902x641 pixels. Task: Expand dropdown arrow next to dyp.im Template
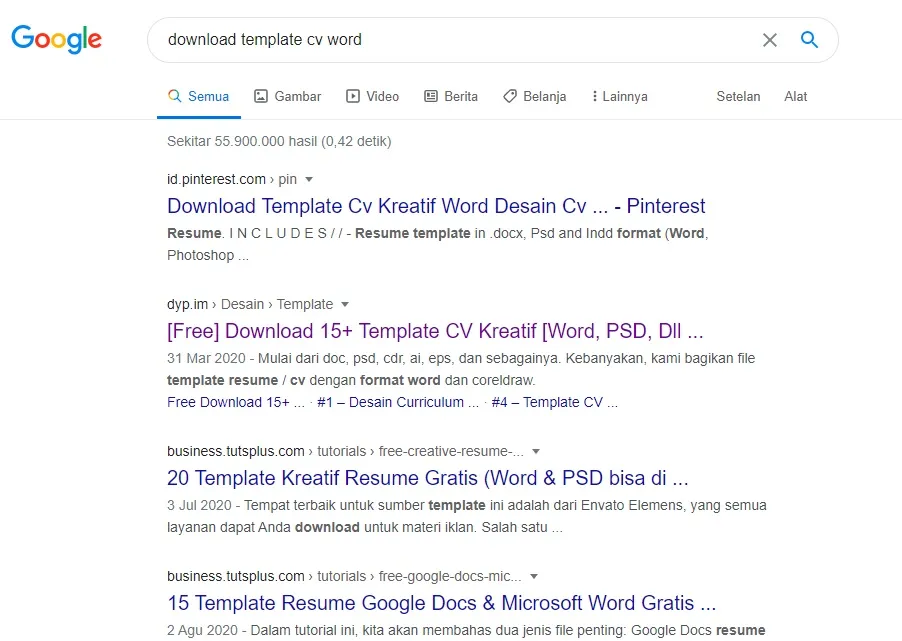[345, 304]
